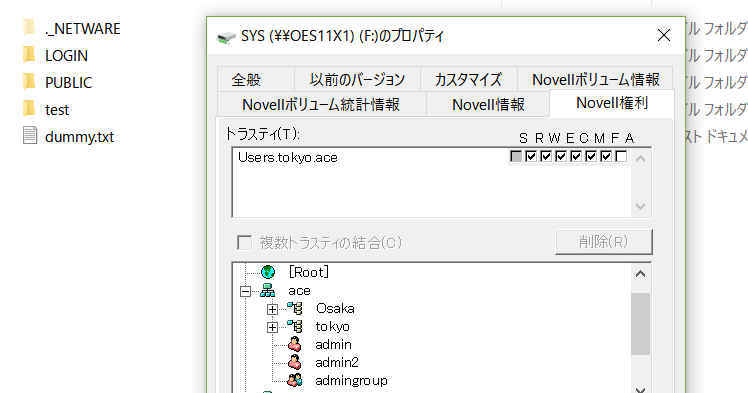Toggle the C right for Users.tokyo.ace
Viewport: 748px width, 393px height.
pos(576,156)
